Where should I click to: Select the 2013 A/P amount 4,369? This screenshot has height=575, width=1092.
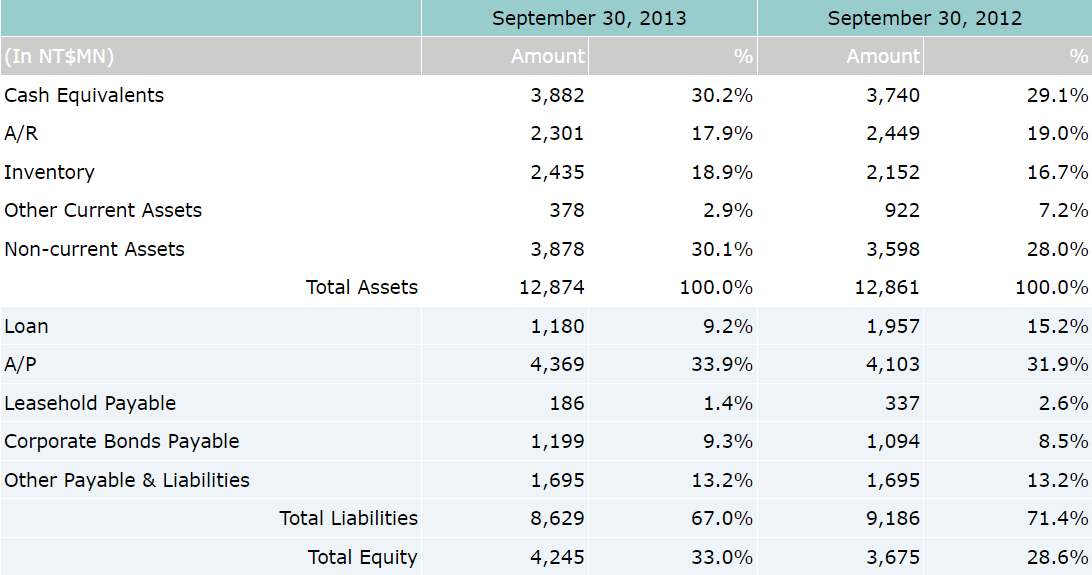pyautogui.click(x=557, y=365)
